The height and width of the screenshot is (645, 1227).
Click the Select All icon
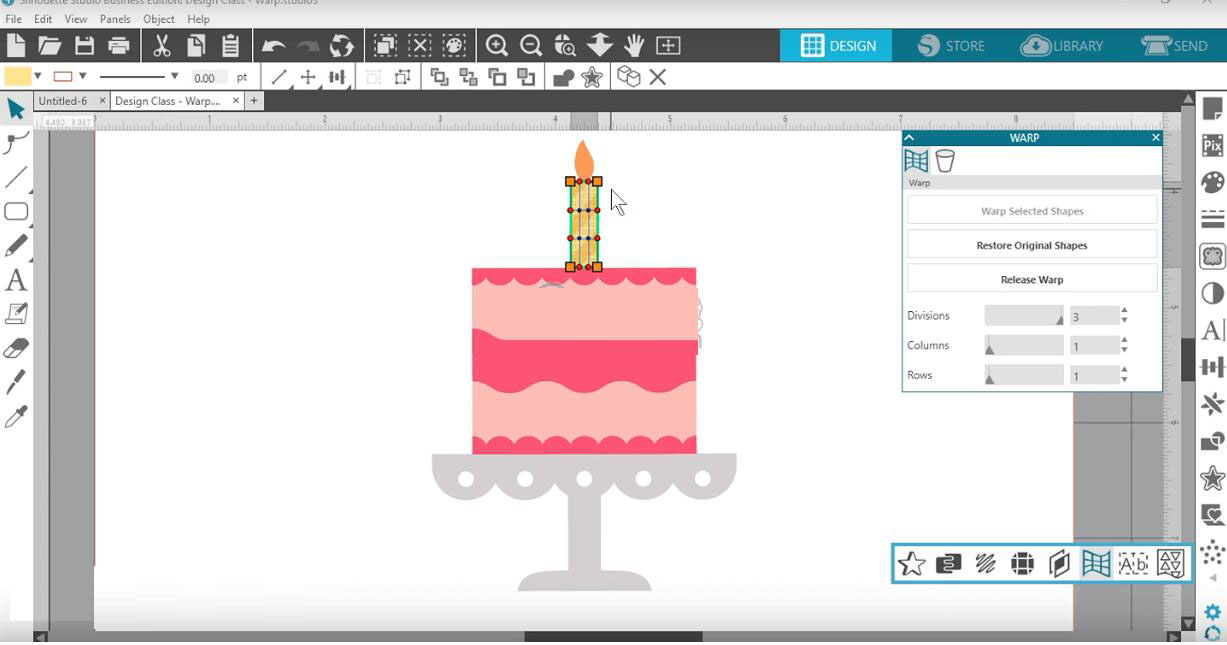(x=384, y=45)
